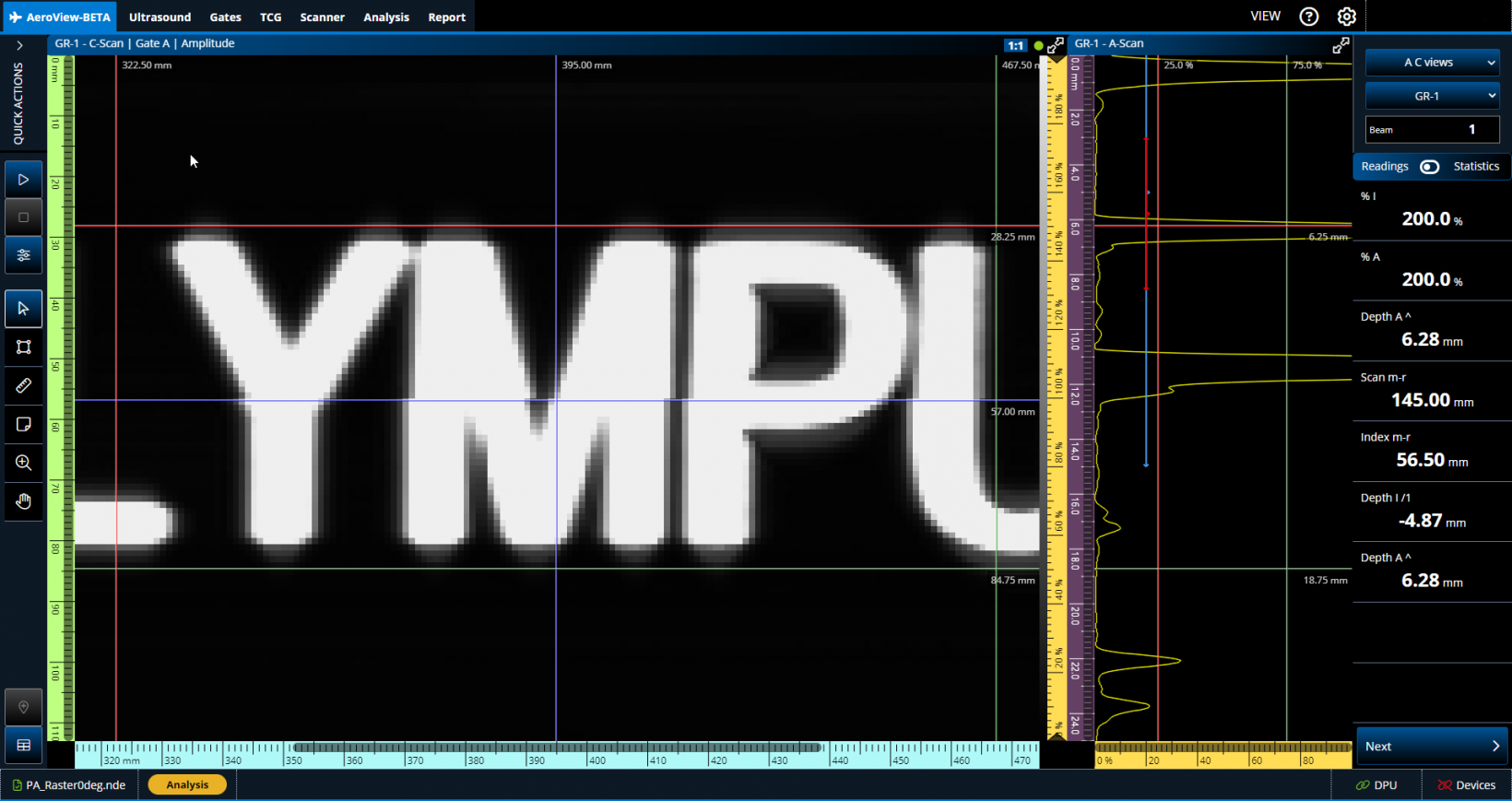Open the help question mark icon

[x=1308, y=17]
